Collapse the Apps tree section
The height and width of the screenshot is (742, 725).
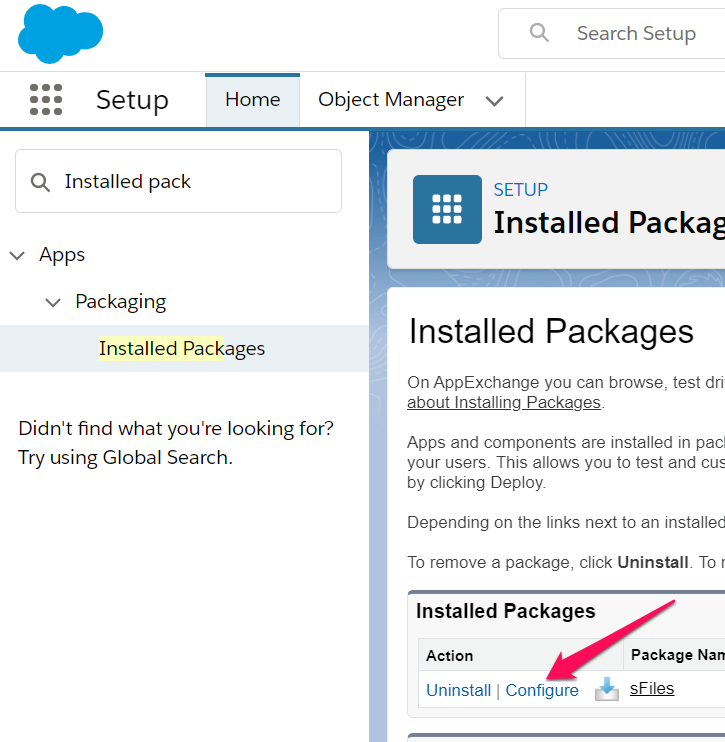17,256
